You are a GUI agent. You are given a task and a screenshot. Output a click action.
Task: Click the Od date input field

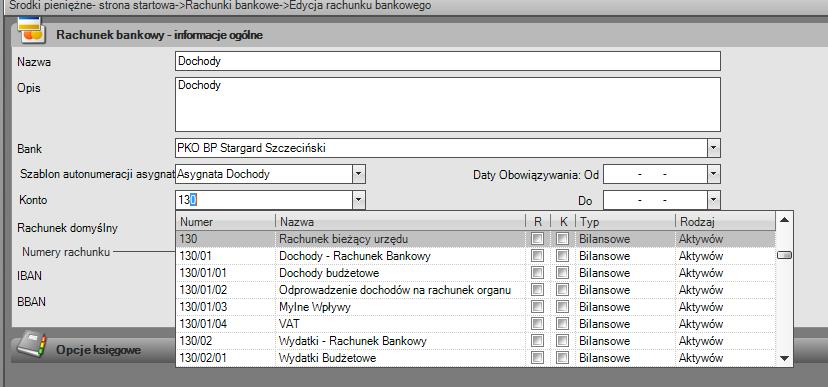(655, 174)
